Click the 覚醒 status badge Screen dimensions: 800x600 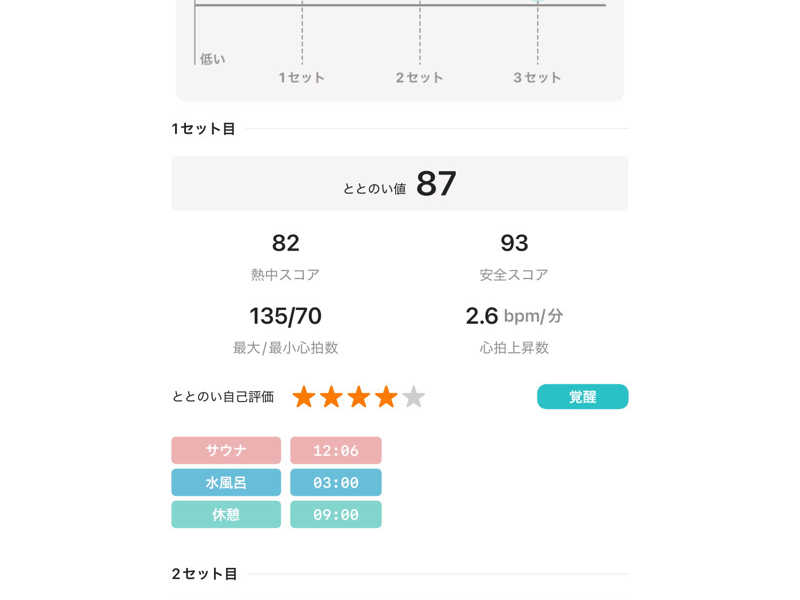[x=582, y=397]
